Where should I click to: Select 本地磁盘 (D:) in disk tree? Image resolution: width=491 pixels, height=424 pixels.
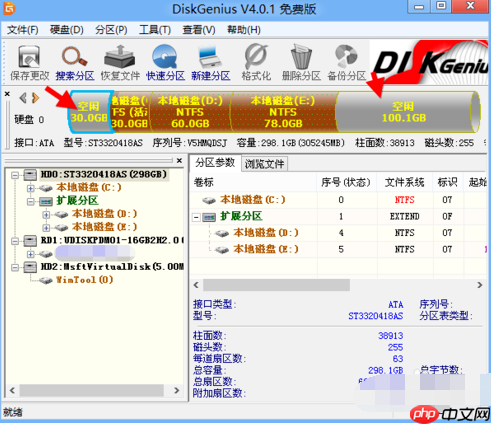pyautogui.click(x=104, y=214)
